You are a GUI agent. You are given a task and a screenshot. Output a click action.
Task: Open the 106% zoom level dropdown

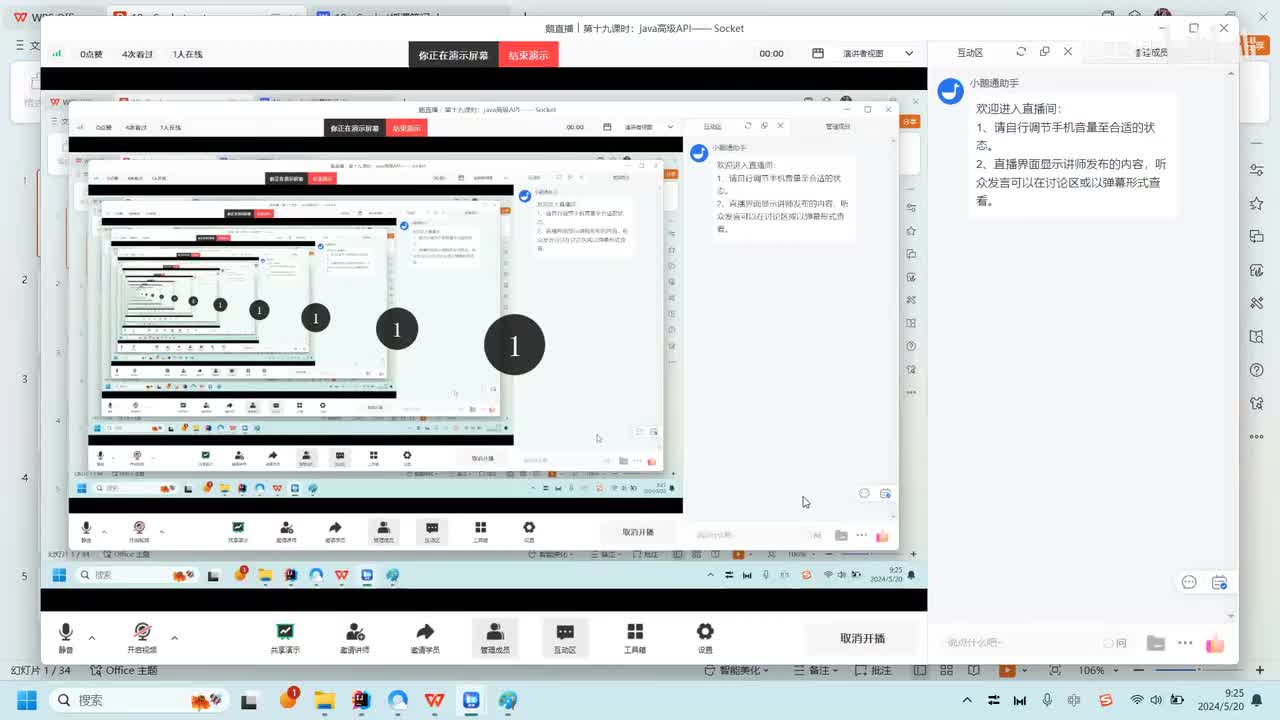pyautogui.click(x=1096, y=670)
